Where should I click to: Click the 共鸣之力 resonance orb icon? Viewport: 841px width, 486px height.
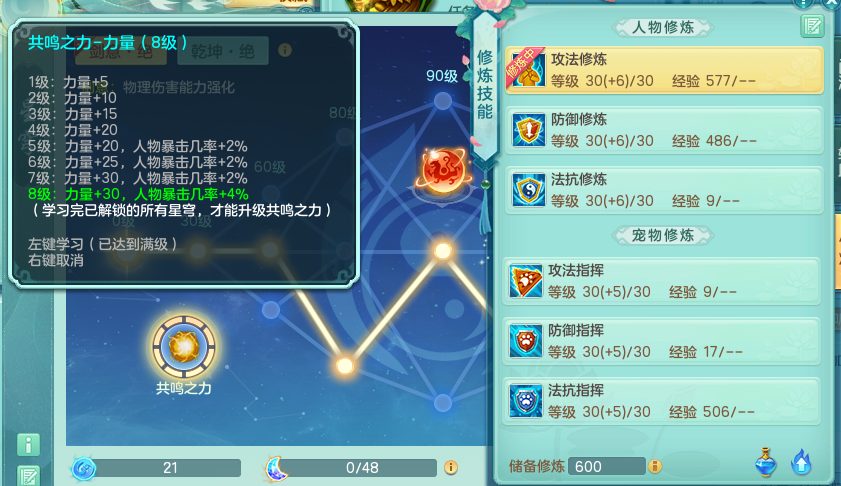(184, 347)
